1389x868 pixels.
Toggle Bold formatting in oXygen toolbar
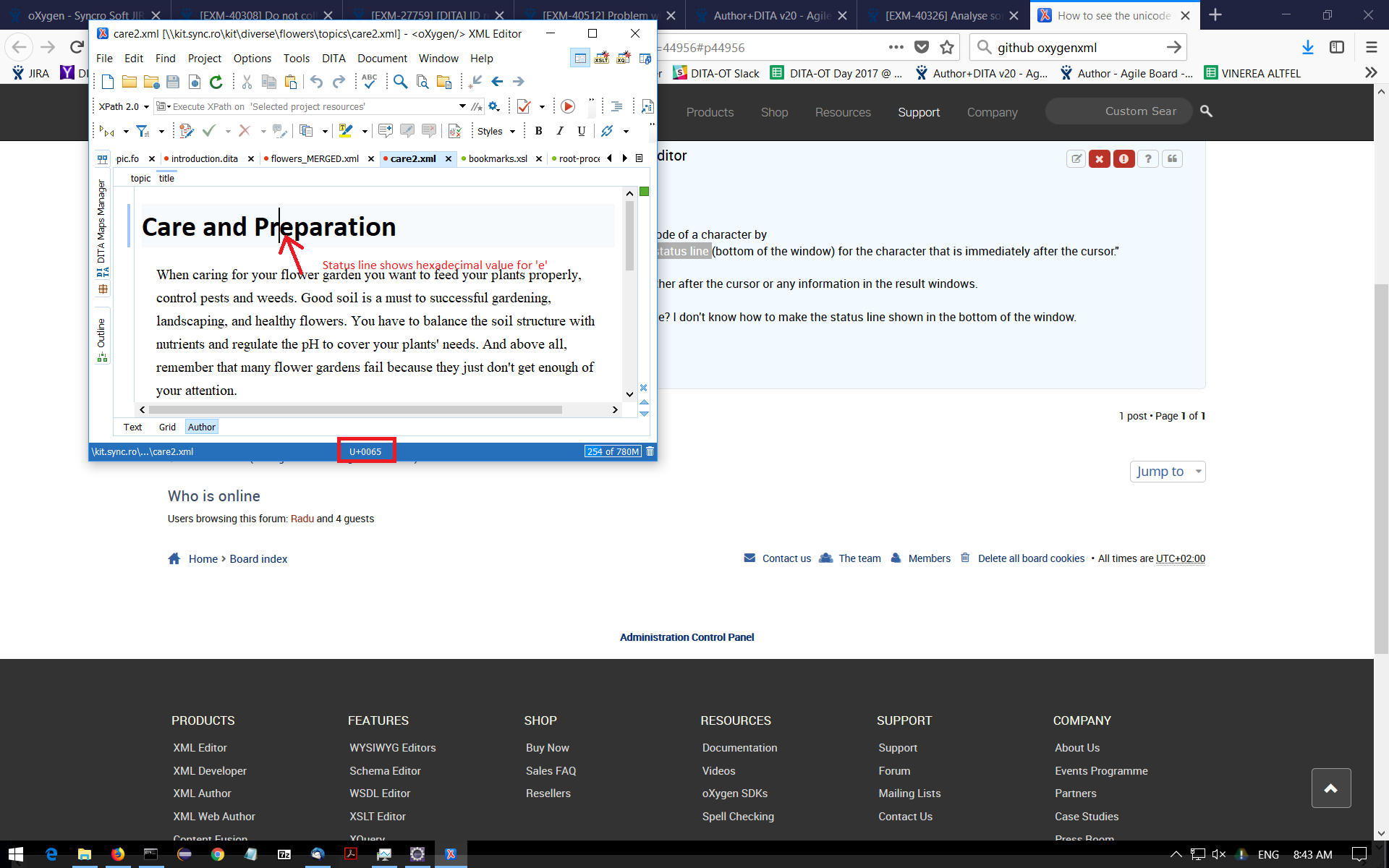coord(538,131)
